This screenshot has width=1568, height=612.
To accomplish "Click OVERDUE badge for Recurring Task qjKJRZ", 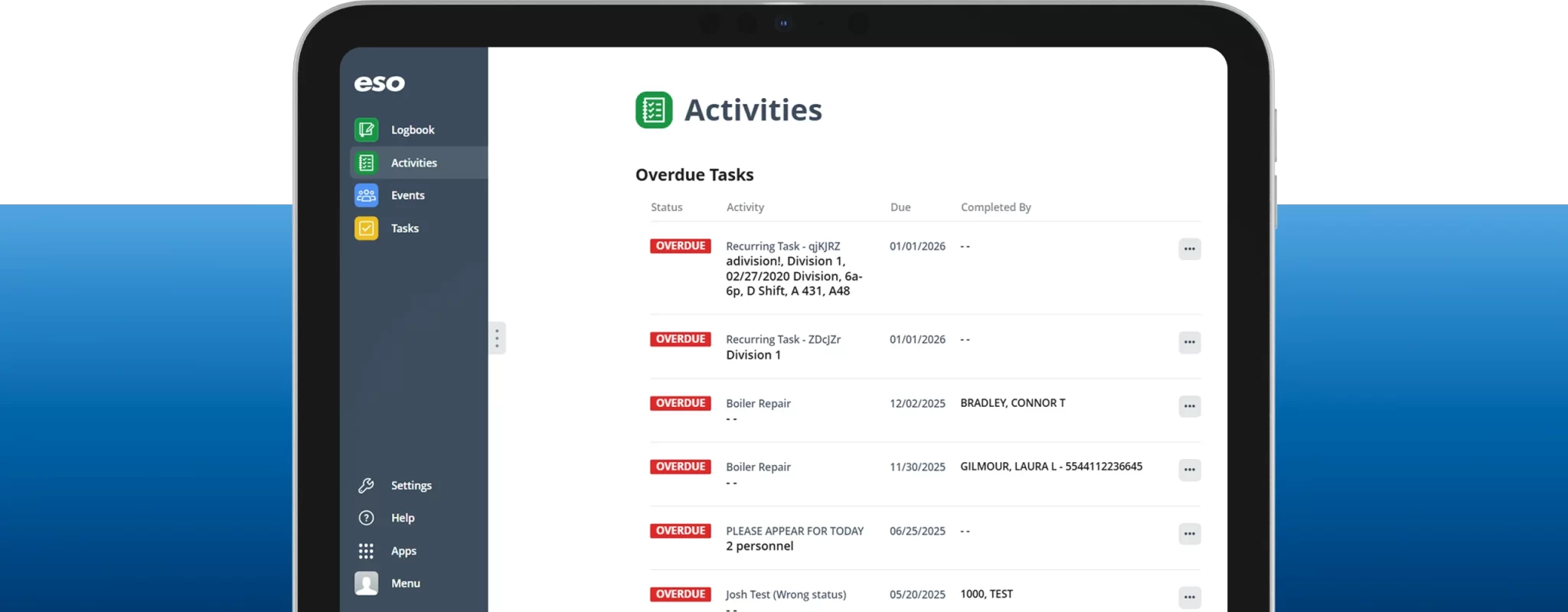I will point(681,246).
